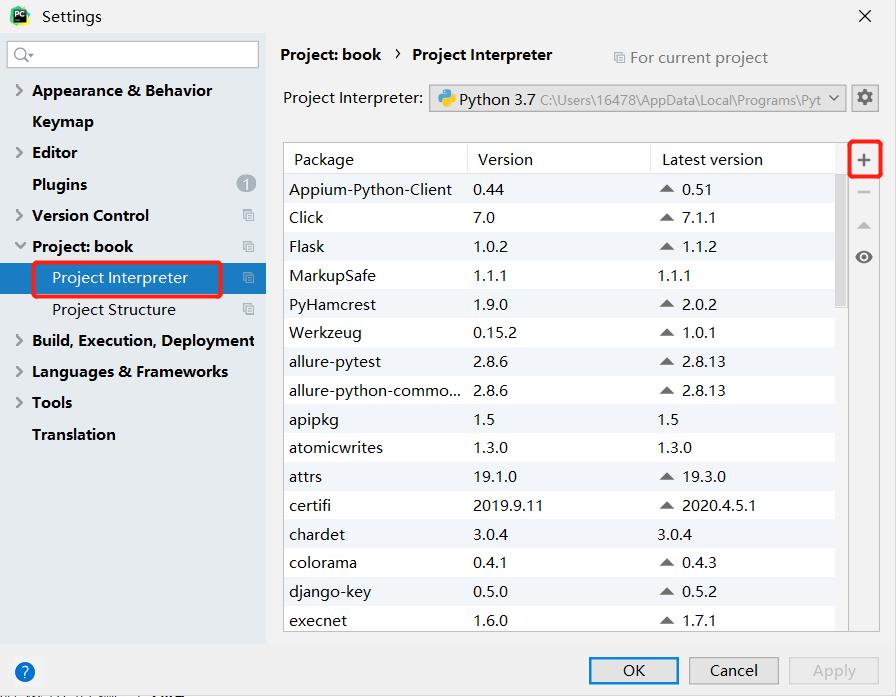
Task: Click the plus icon to install a package
Action: (x=864, y=160)
